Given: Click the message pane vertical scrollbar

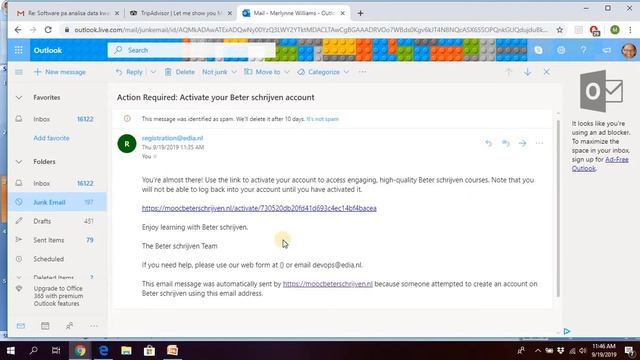Looking at the screenshot, I should click(x=558, y=208).
